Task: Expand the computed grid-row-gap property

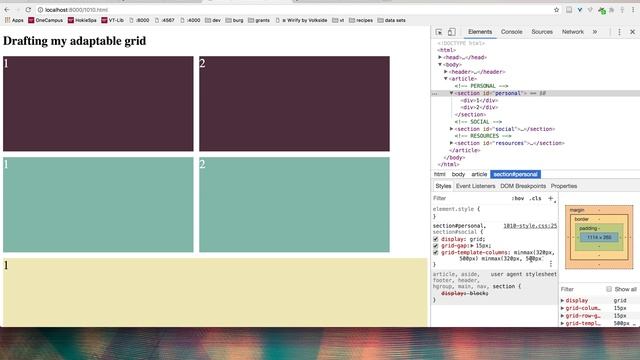Action: pyautogui.click(x=562, y=316)
